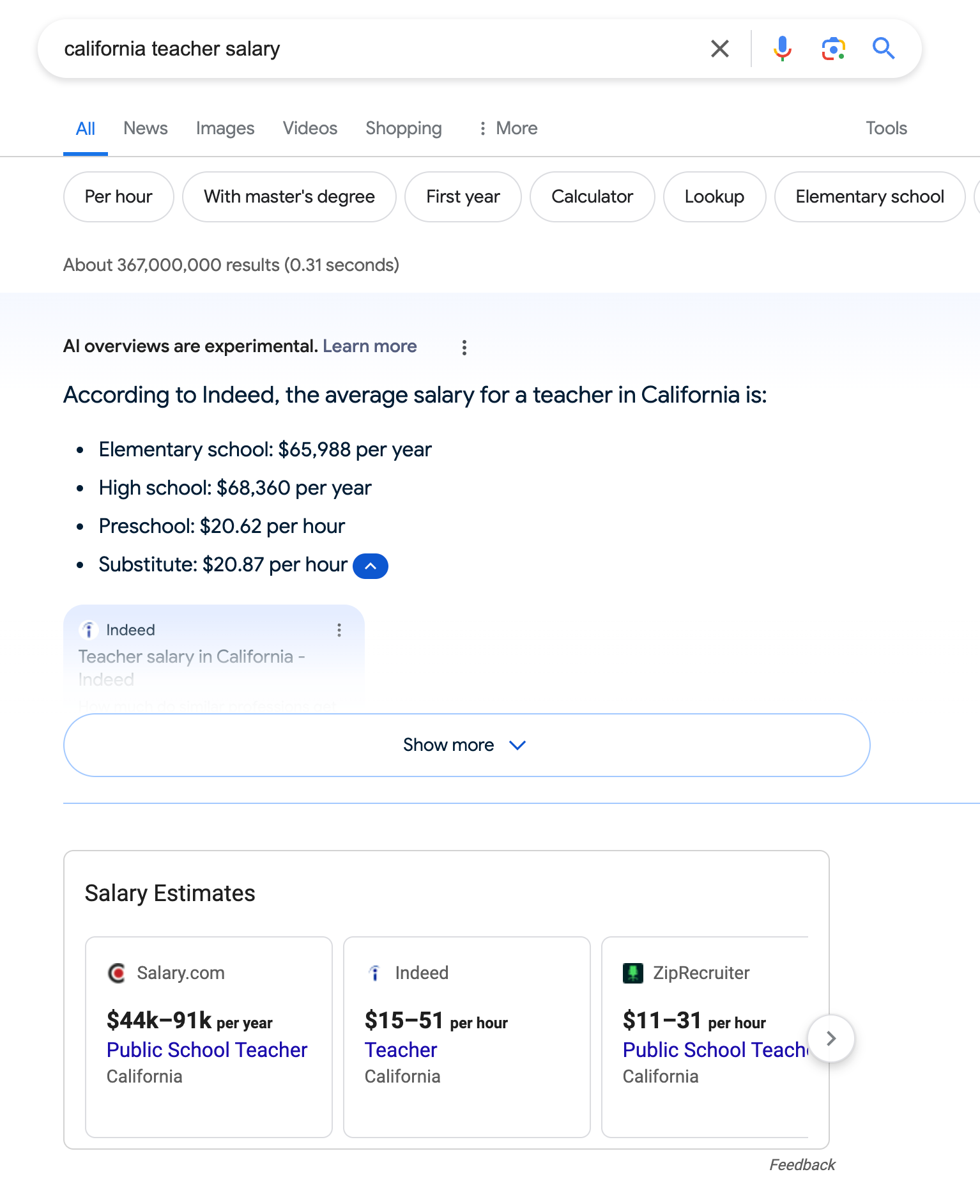Collapse sources with blue chevron toggle
The image size is (980, 1204).
point(371,566)
